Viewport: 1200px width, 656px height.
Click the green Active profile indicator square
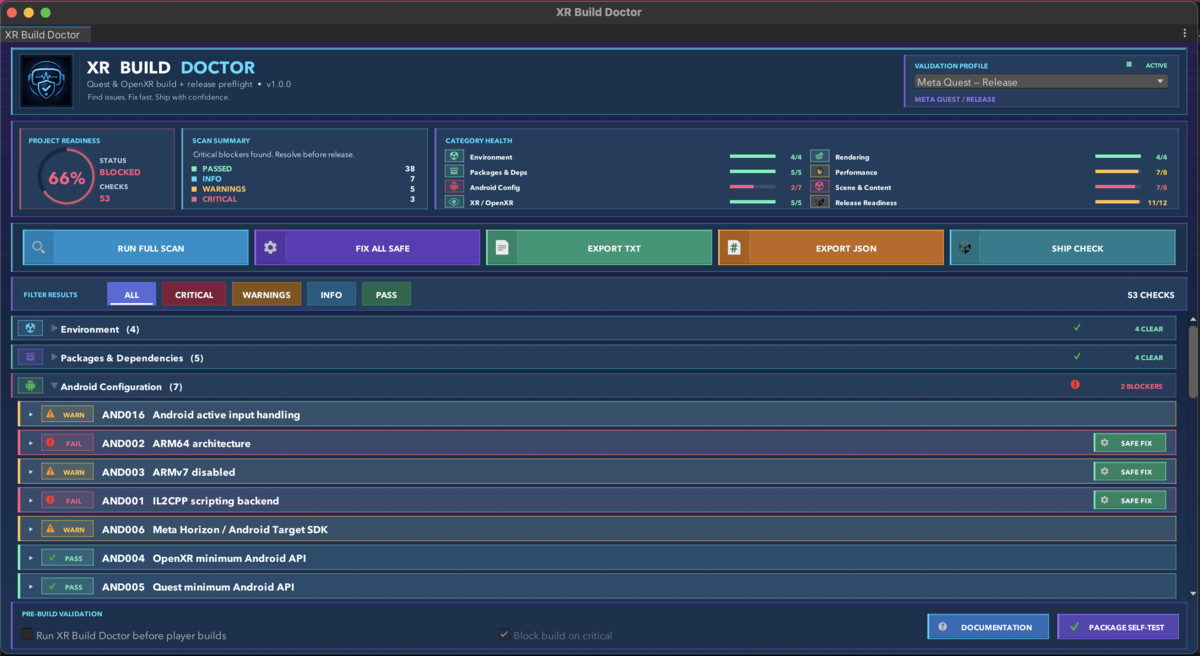pos(1129,65)
